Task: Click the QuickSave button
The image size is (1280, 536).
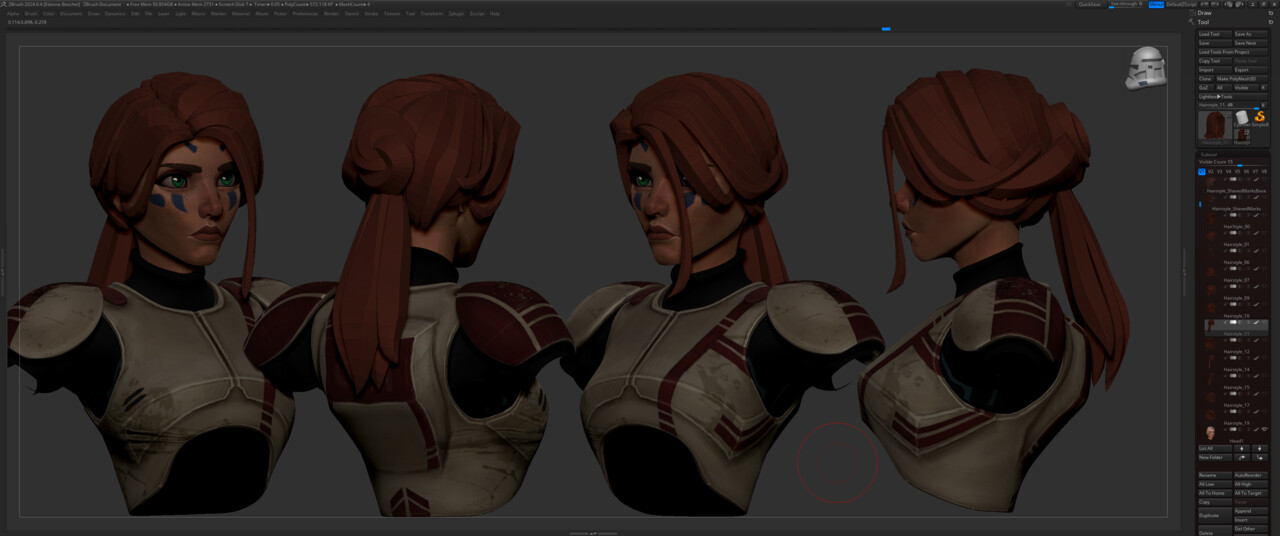Action: [x=1089, y=4]
